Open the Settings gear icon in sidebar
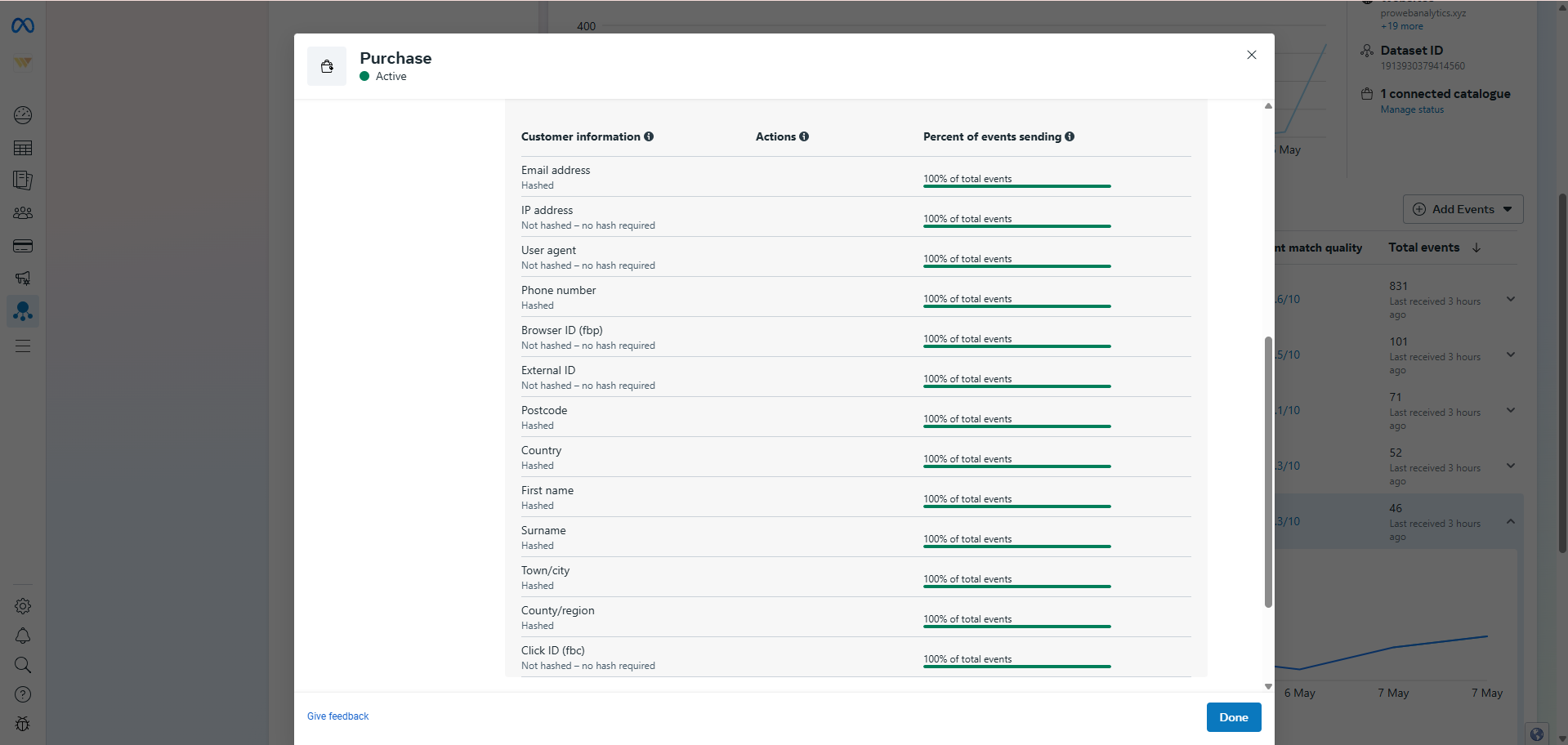Screen dimensions: 1568x745 pos(23,606)
